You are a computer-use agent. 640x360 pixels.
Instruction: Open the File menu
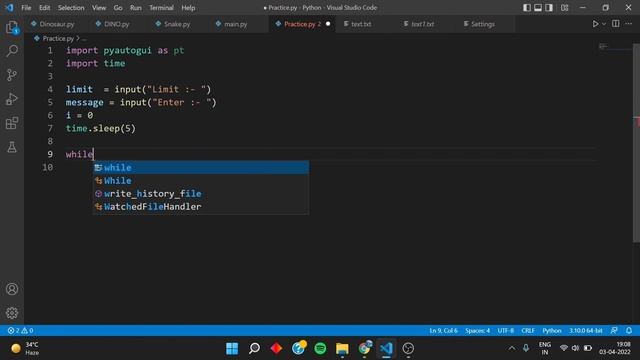pyautogui.click(x=26, y=8)
